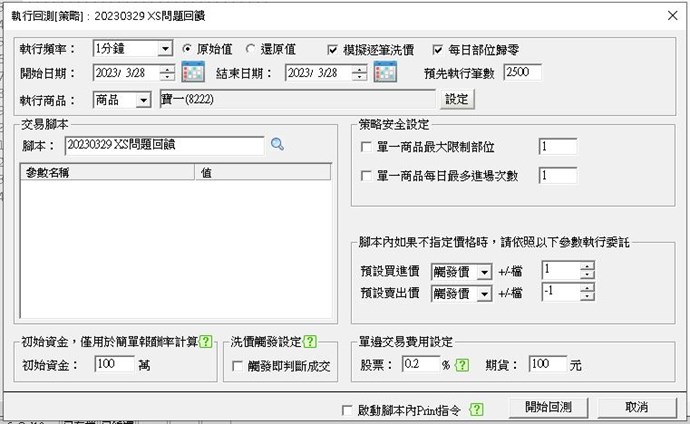Click the 結束日期 date spinner arrows
This screenshot has height=424, width=690.
[360, 73]
